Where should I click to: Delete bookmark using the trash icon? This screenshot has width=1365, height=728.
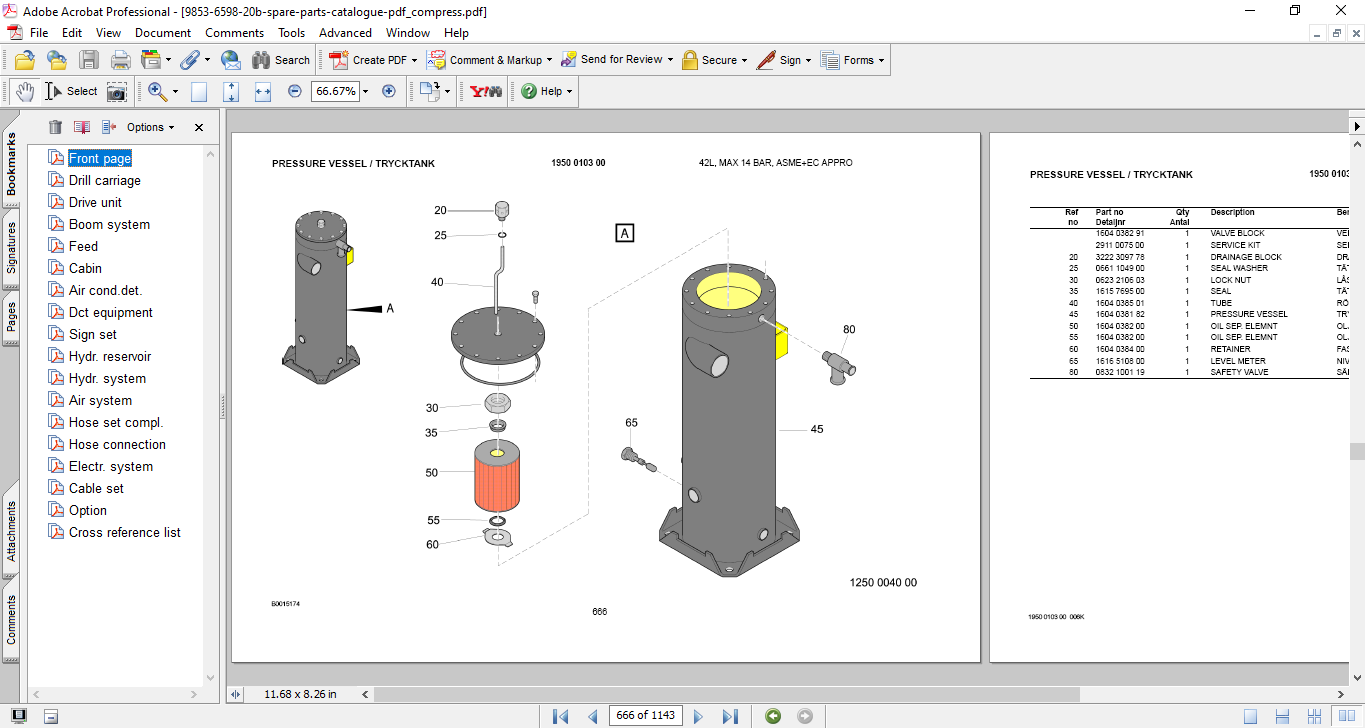point(55,127)
